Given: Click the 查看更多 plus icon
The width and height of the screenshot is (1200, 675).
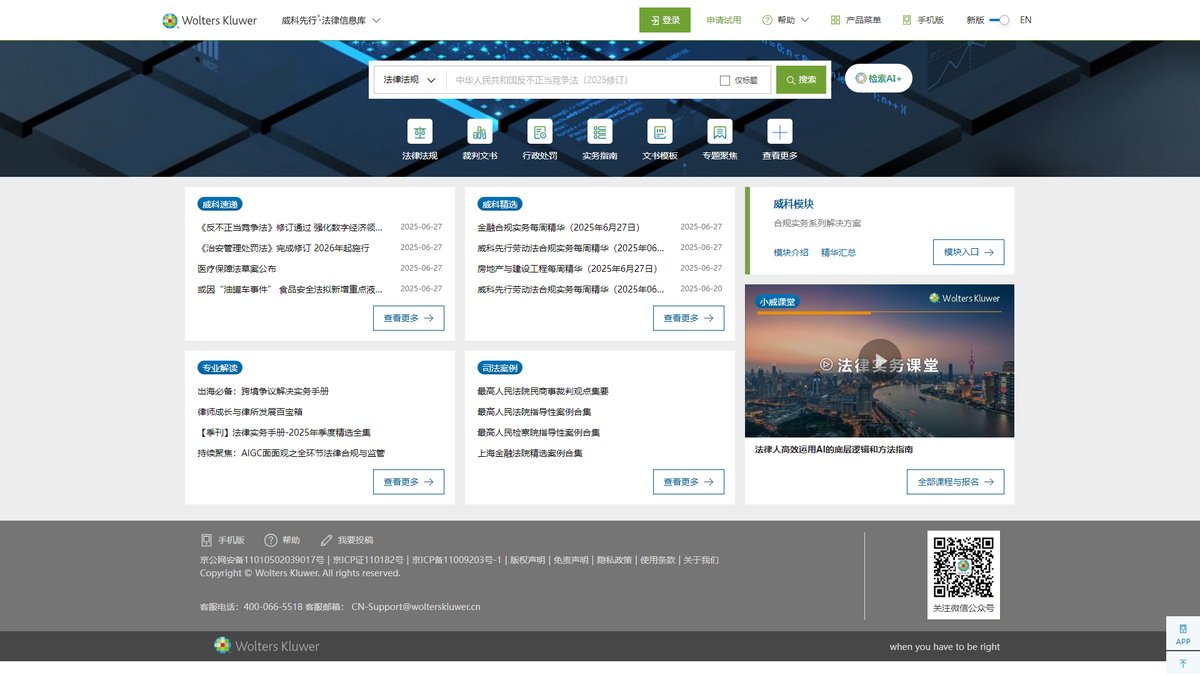Looking at the screenshot, I should (780, 131).
